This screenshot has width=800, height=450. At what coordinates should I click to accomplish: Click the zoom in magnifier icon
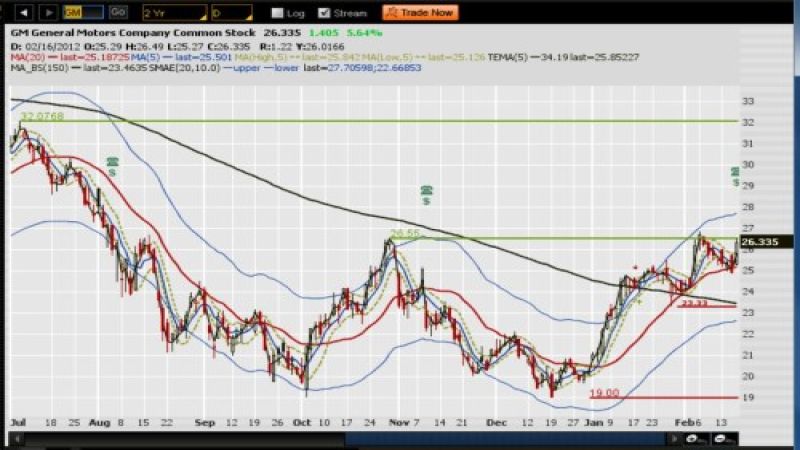point(696,438)
